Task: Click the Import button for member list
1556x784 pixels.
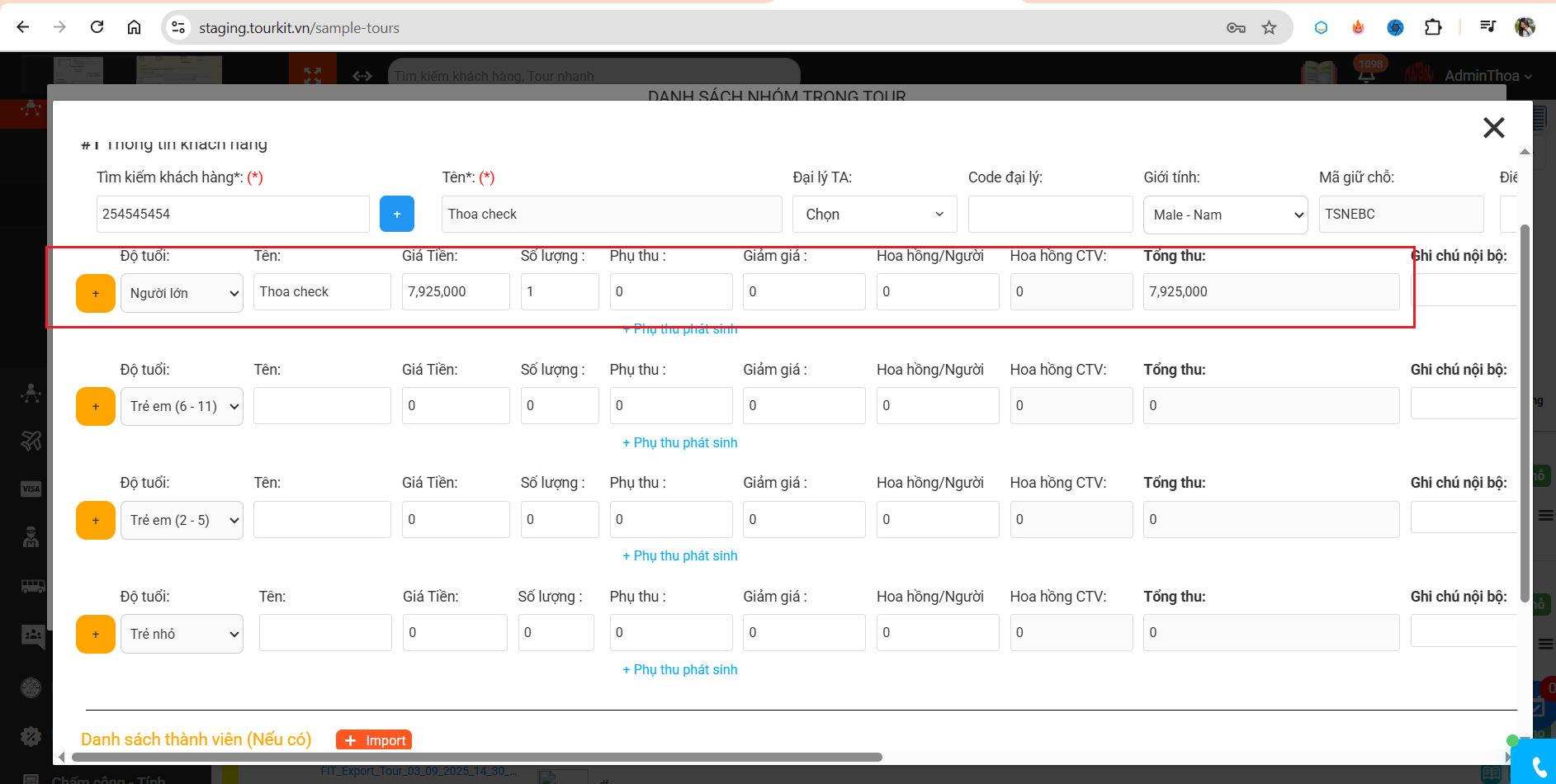Action: [374, 740]
